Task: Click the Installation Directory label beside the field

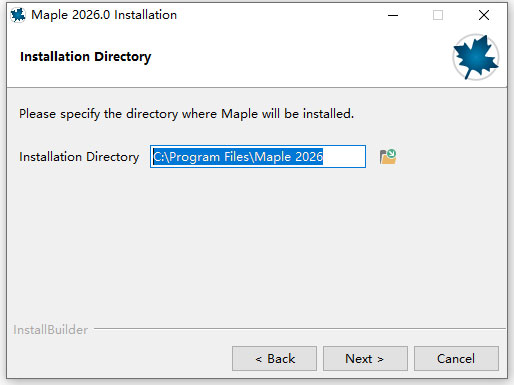Action: (x=79, y=157)
